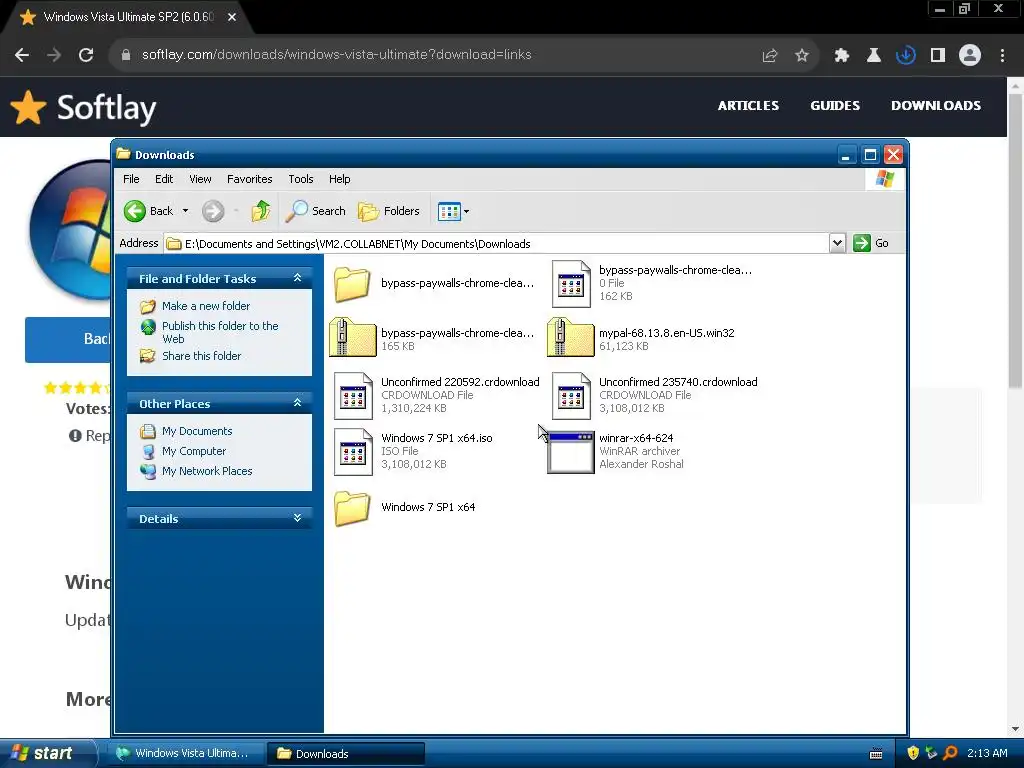
Task: Click the magnifier tray icon
Action: (950, 753)
